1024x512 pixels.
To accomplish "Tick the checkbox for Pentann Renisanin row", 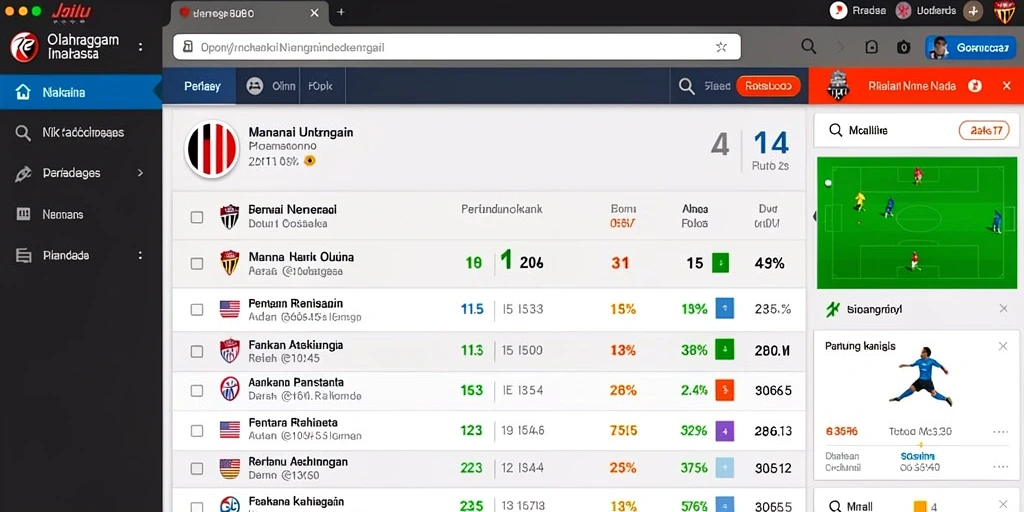I will 197,310.
